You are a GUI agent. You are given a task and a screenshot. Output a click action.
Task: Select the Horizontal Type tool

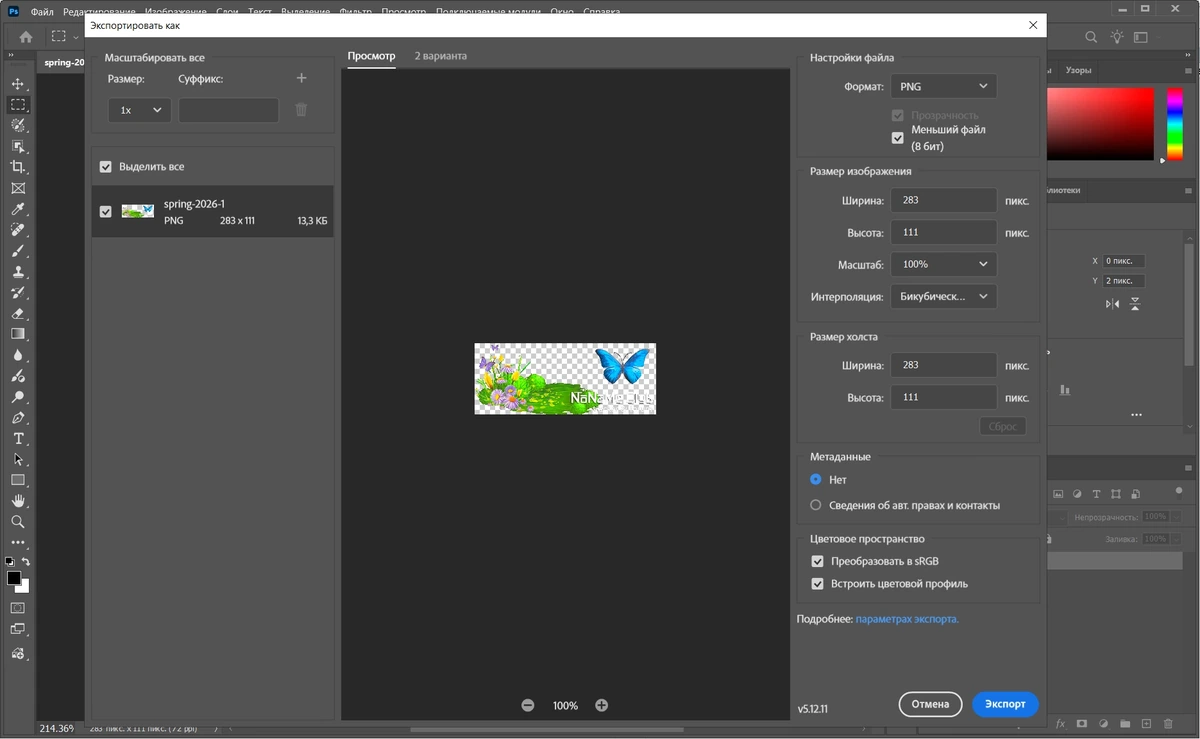point(18,439)
